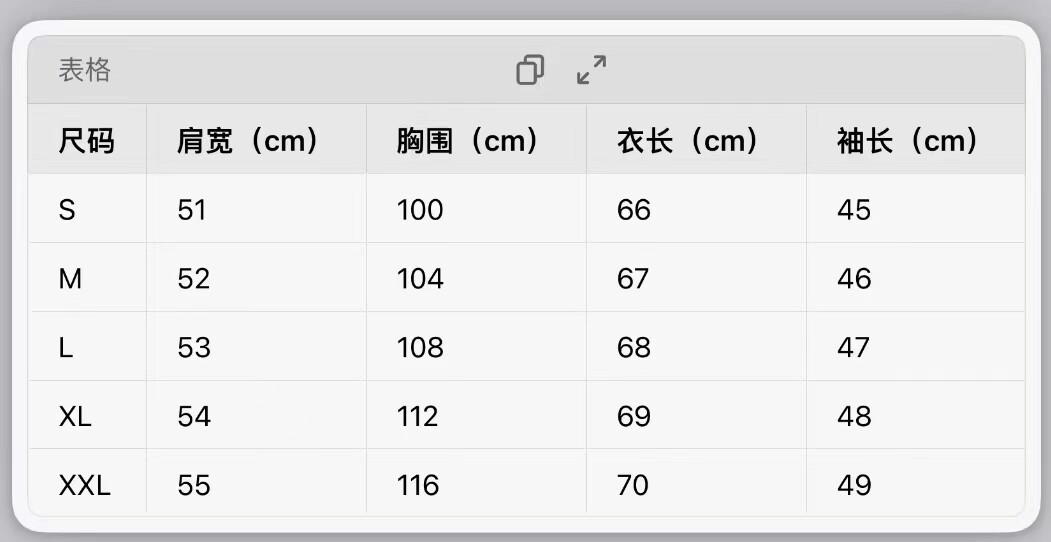Screen dimensions: 1051x542
Task: Click the copy table icon
Action: (530, 70)
